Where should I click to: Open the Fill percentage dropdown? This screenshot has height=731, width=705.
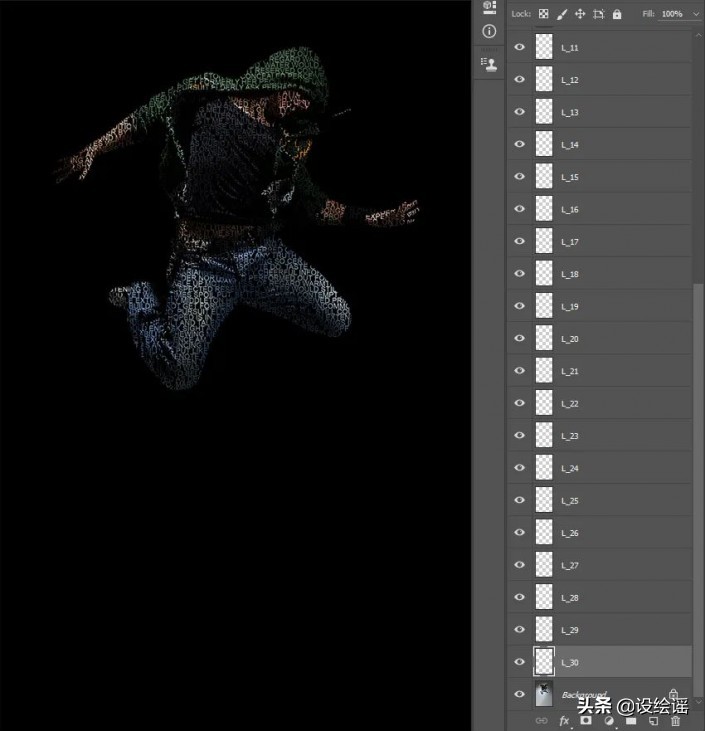pos(696,14)
